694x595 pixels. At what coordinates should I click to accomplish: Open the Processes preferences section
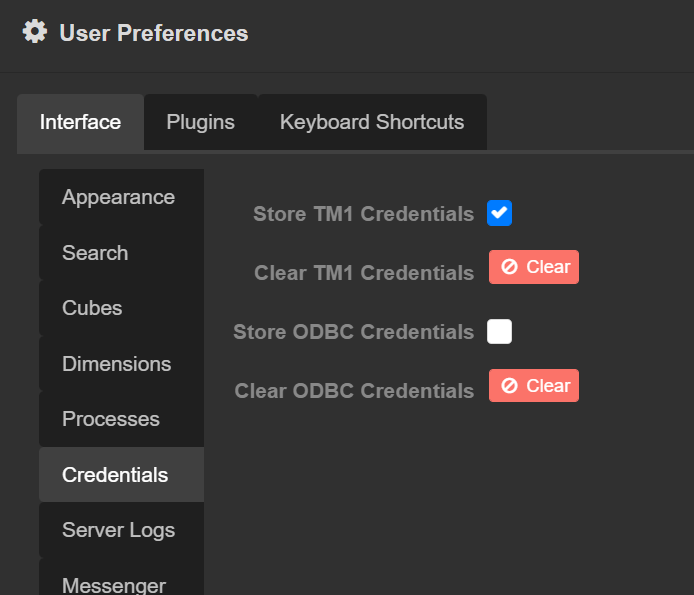tap(111, 419)
